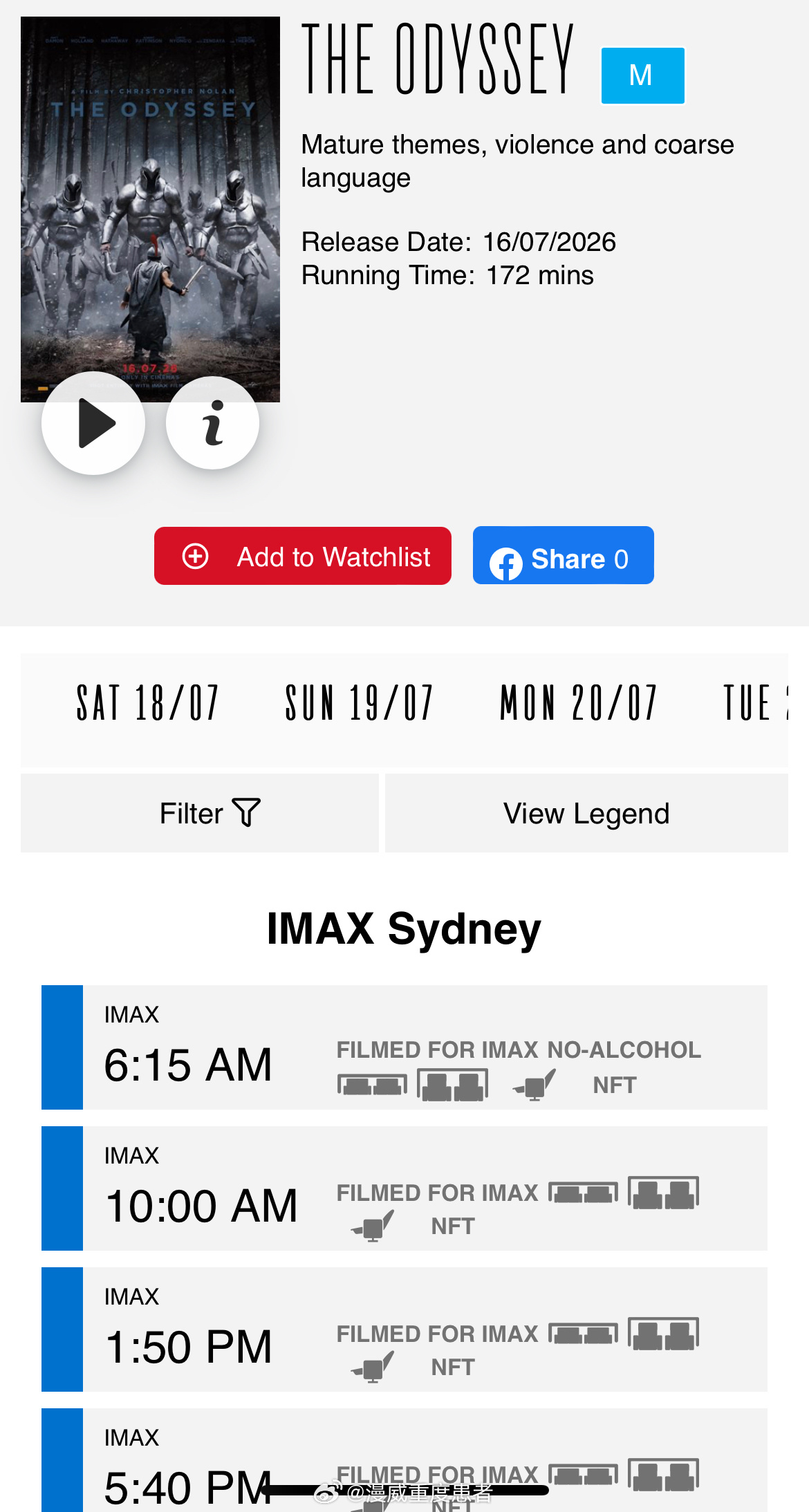Click the plus icon on Add to Watchlist
Viewport: 809px width, 1512px height.
(x=195, y=556)
